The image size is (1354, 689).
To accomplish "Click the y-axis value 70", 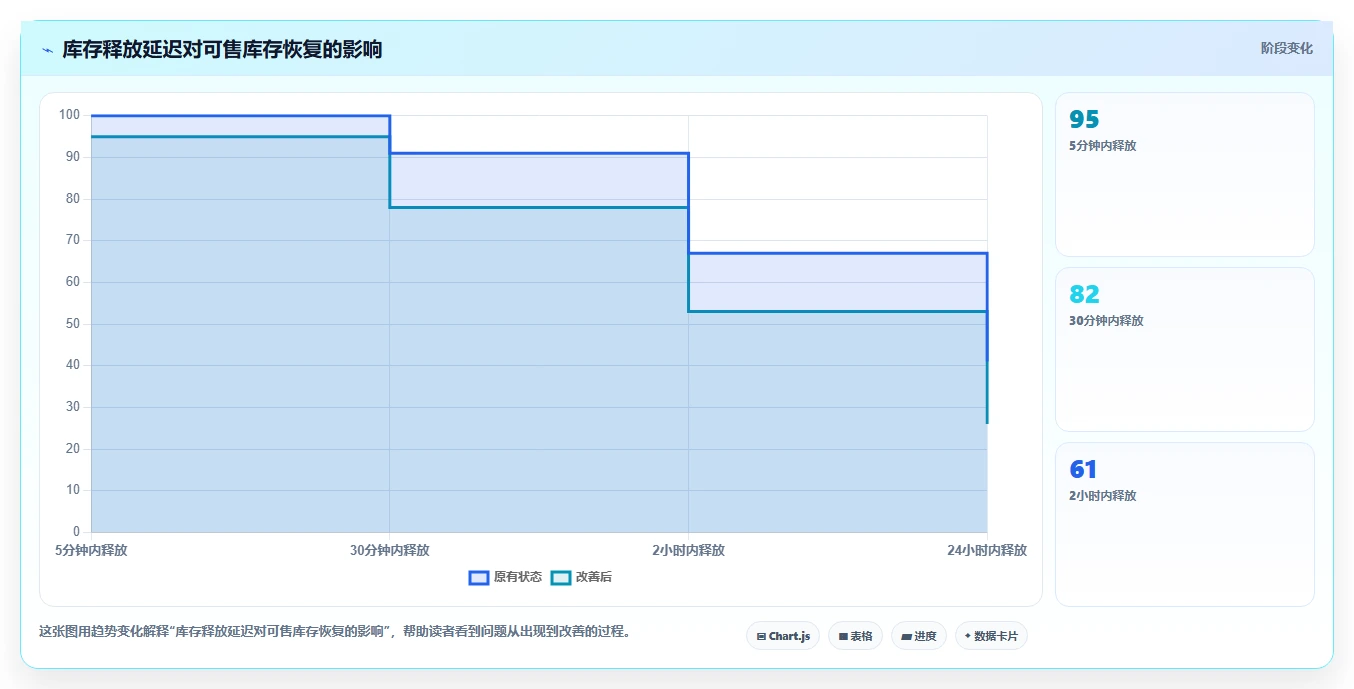I will [x=73, y=240].
